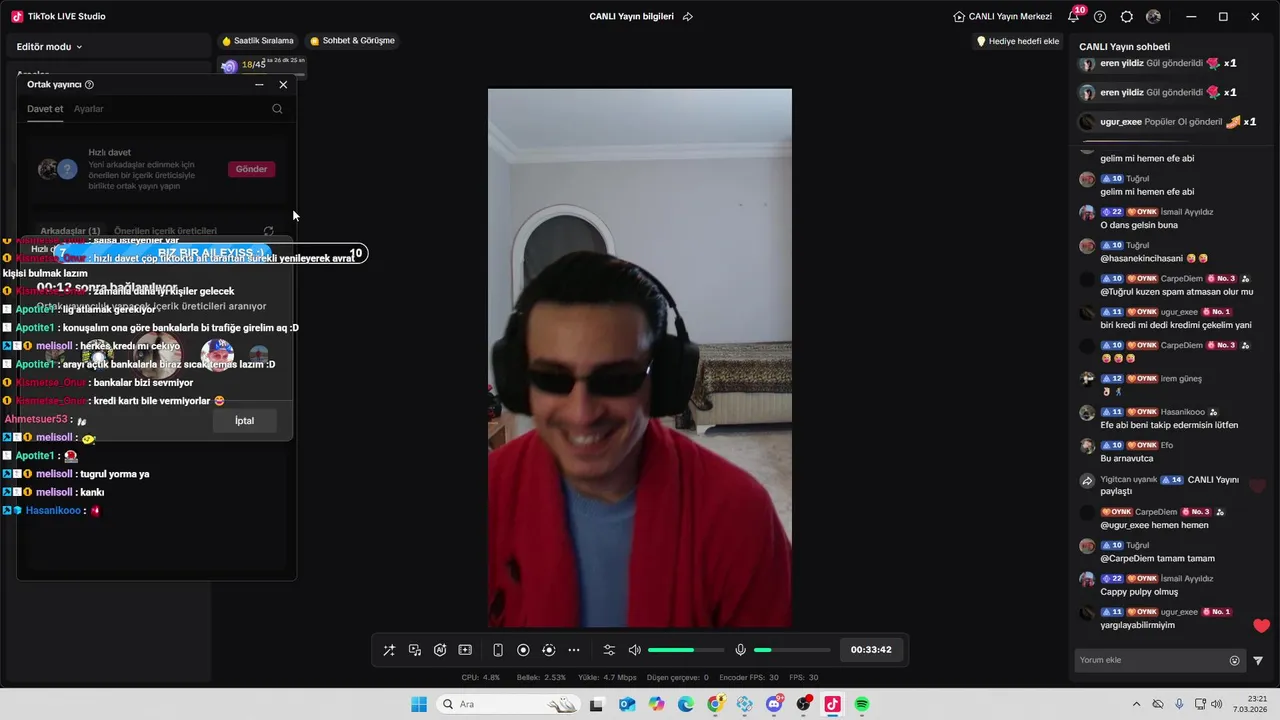The image size is (1280, 720).
Task: Open the TikTok LIVE Studio logo
Action: pos(17,17)
